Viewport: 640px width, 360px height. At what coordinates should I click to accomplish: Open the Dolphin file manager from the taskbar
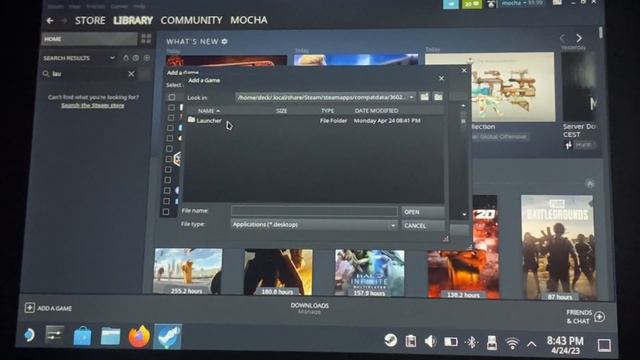pyautogui.click(x=111, y=337)
